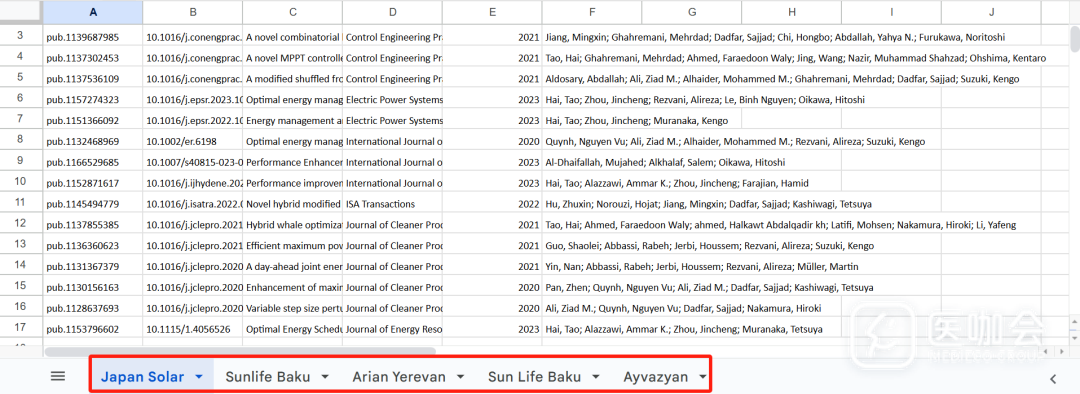This screenshot has height=394, width=1080.
Task: Click title cell 'Hybrid whale optimizat'
Action: (293, 225)
